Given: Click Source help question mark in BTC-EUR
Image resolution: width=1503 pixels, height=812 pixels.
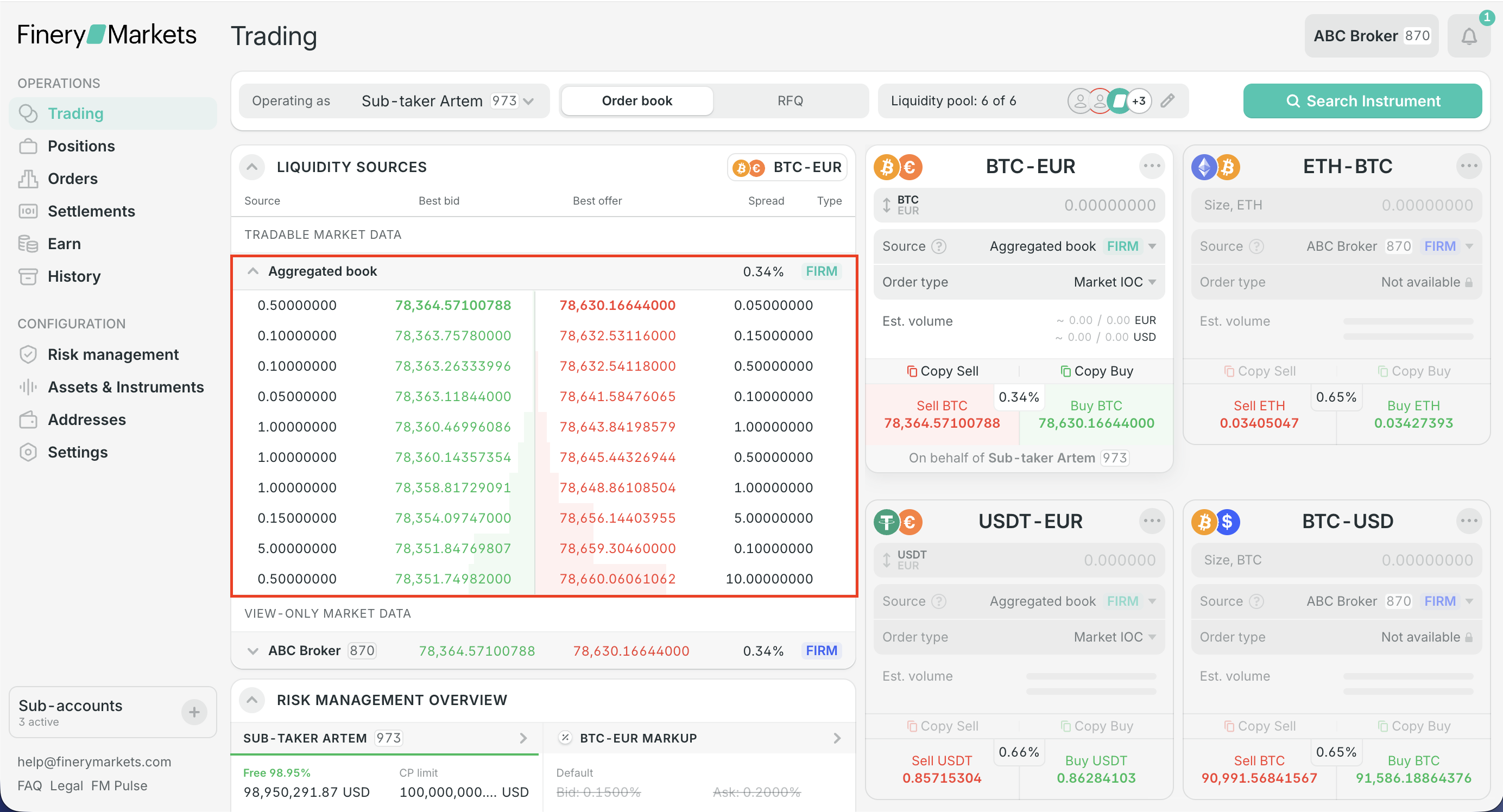Looking at the screenshot, I should 938,246.
